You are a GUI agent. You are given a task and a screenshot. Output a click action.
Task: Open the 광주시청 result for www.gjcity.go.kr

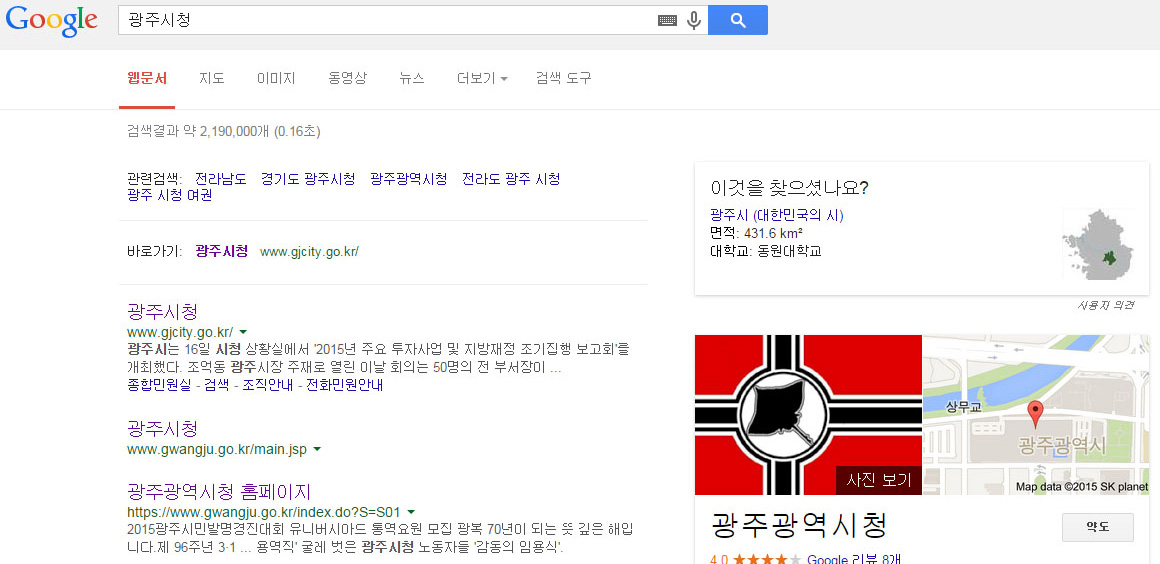click(162, 311)
